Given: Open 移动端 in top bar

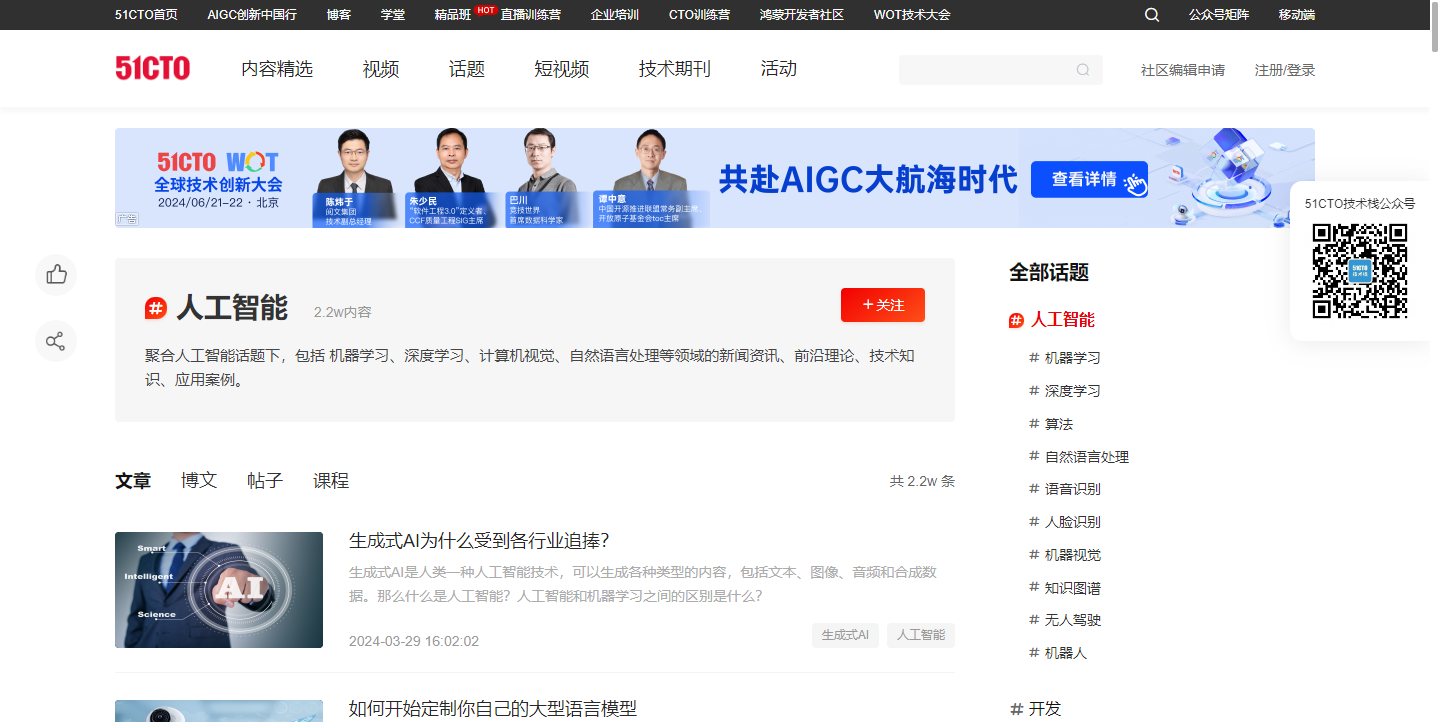Looking at the screenshot, I should tap(1297, 15).
